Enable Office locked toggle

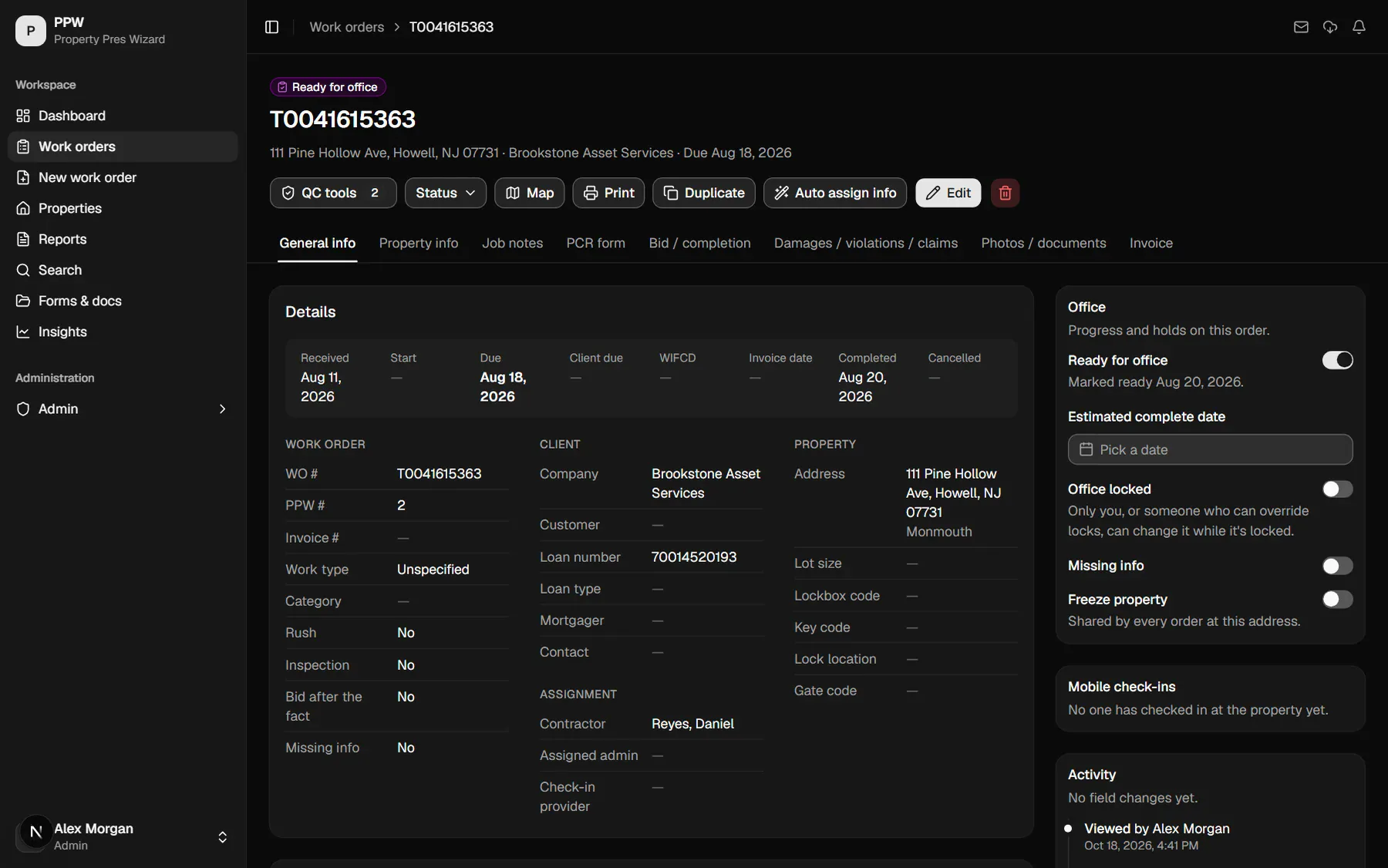(x=1337, y=489)
